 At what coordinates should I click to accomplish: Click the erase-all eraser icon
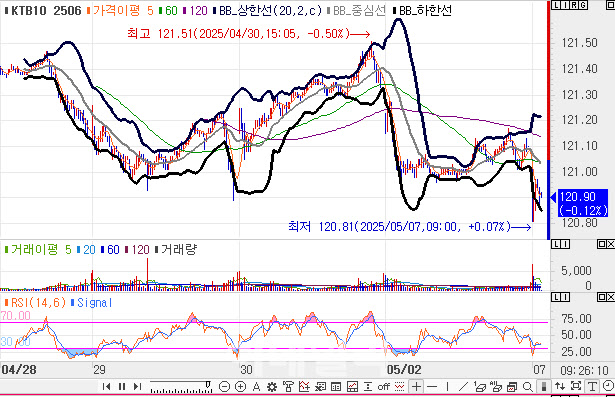(496, 386)
